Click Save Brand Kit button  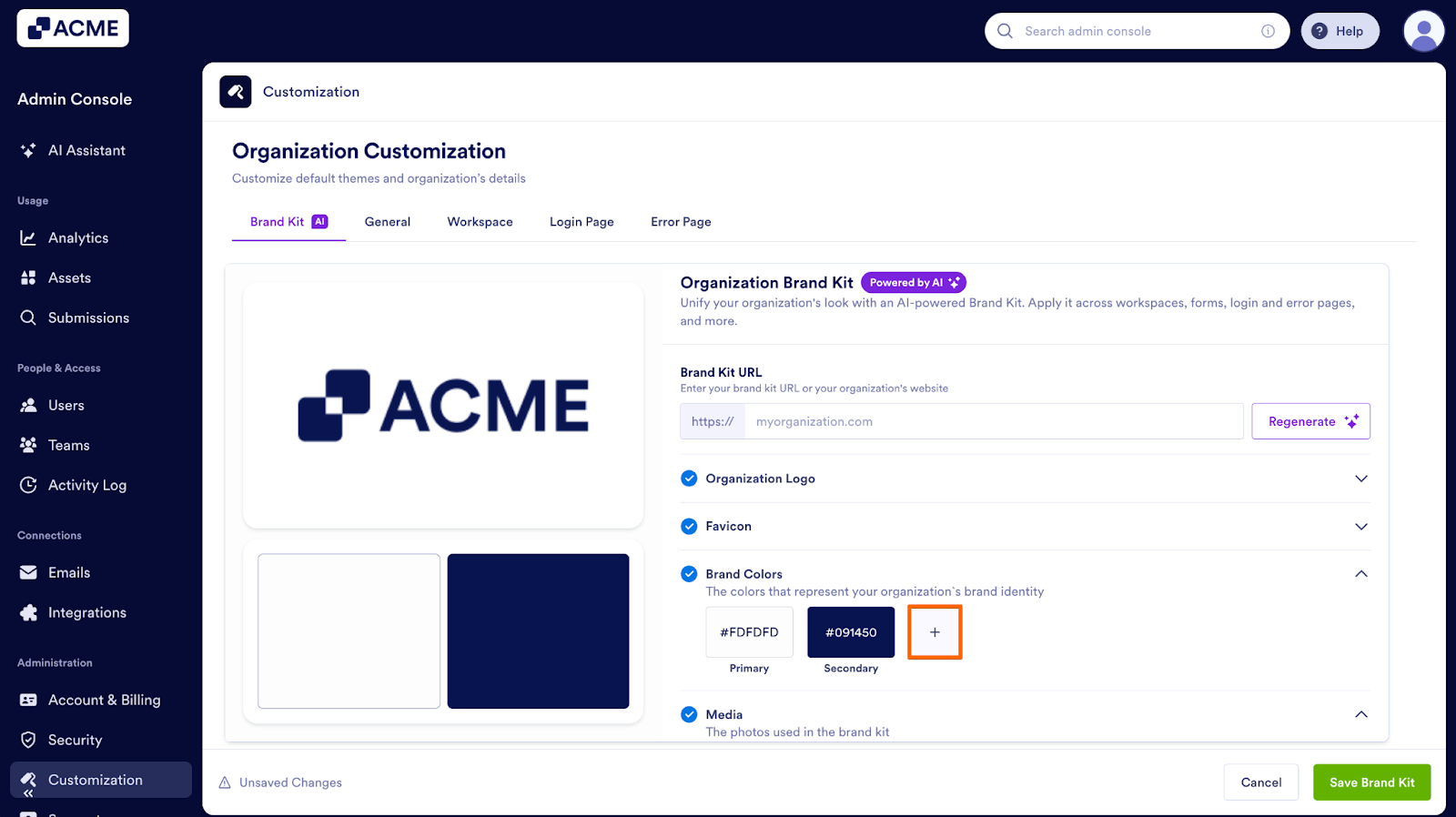(x=1371, y=782)
